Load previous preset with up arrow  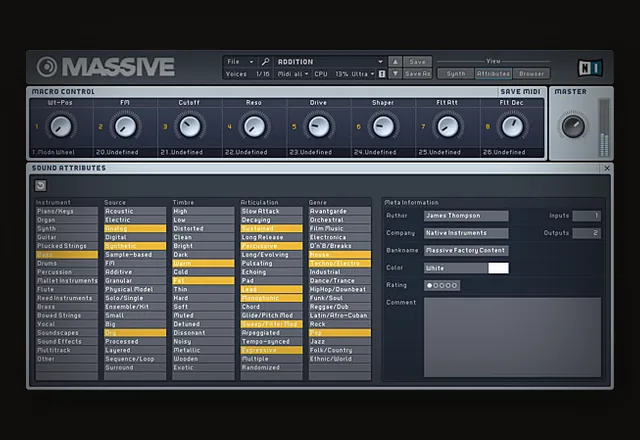(395, 62)
